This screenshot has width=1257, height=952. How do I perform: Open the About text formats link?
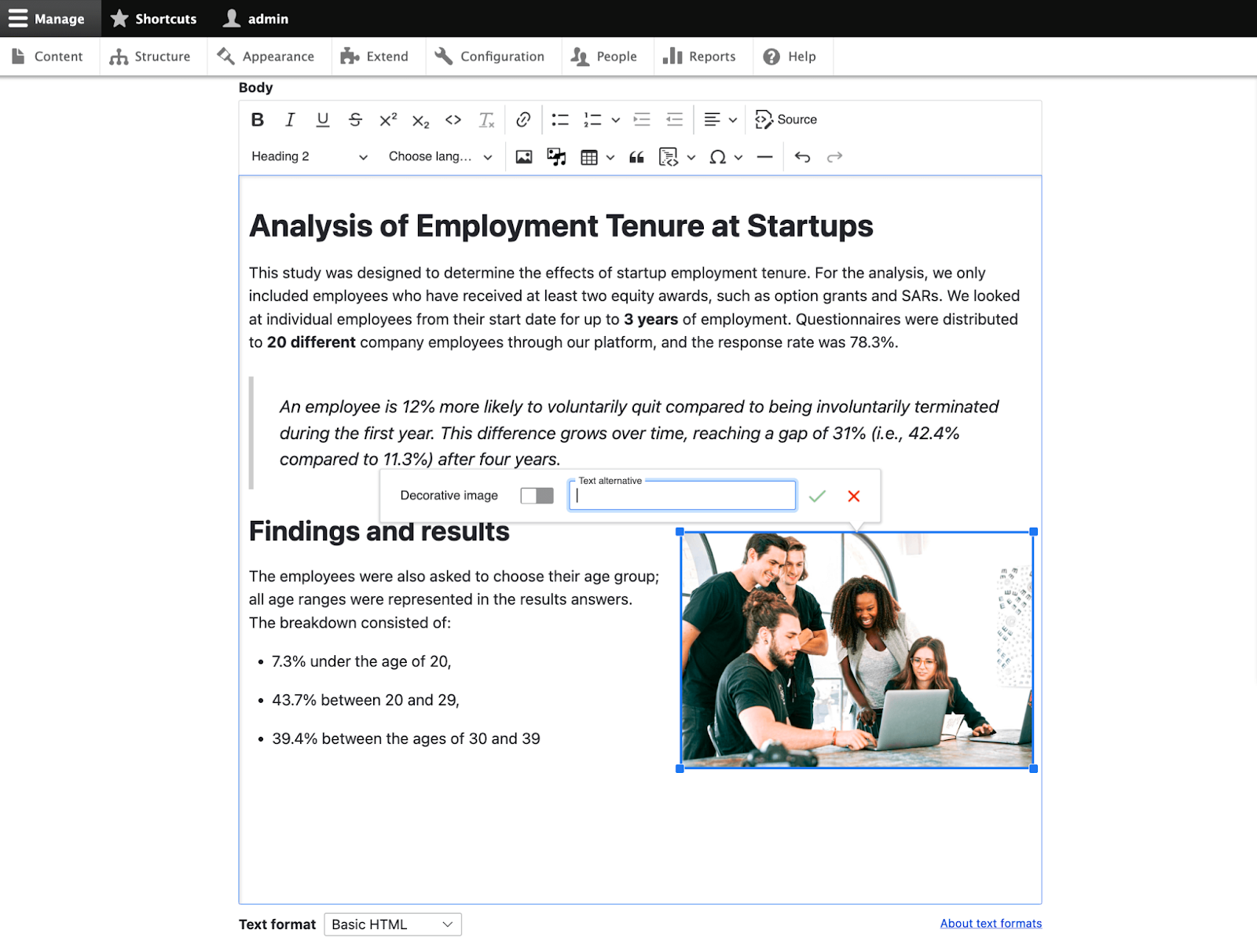pyautogui.click(x=991, y=923)
